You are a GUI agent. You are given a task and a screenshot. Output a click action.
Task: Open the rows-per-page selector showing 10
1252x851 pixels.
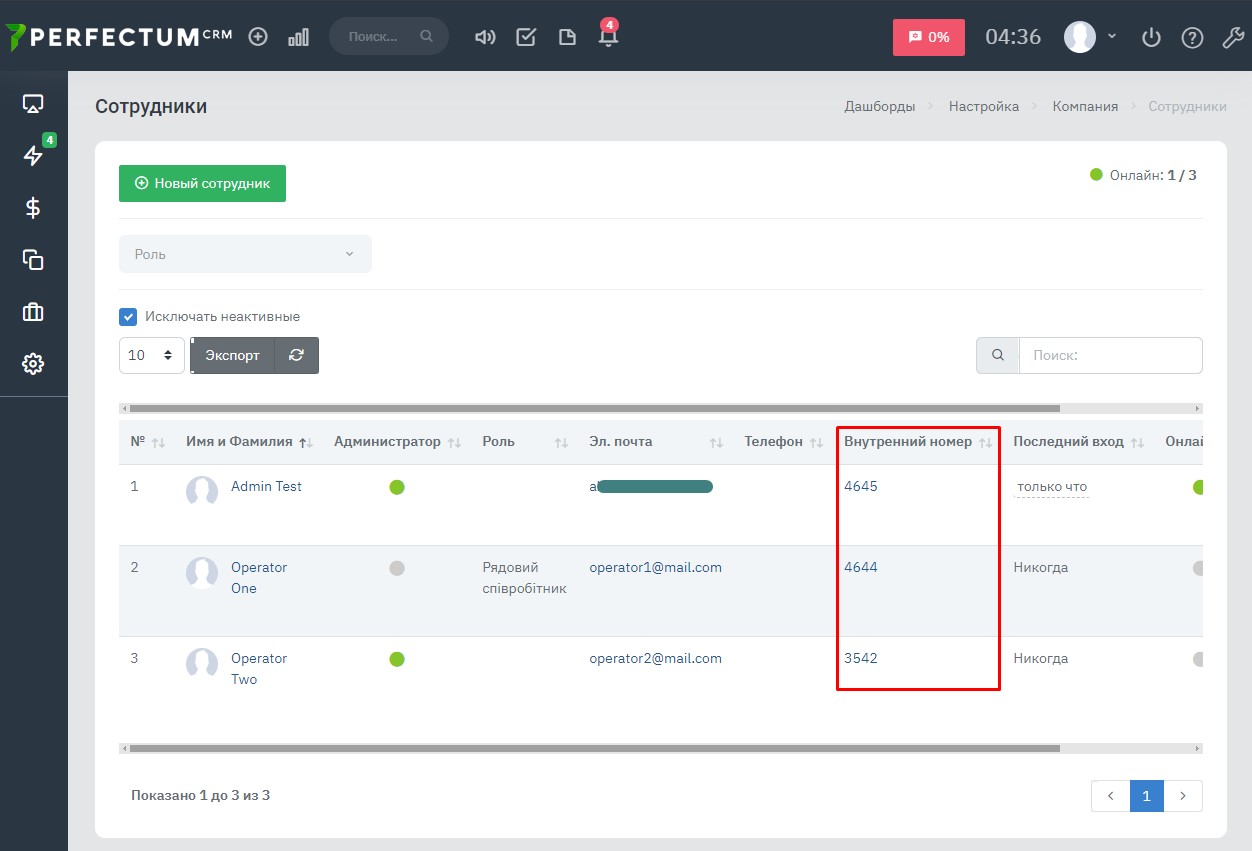pos(151,355)
